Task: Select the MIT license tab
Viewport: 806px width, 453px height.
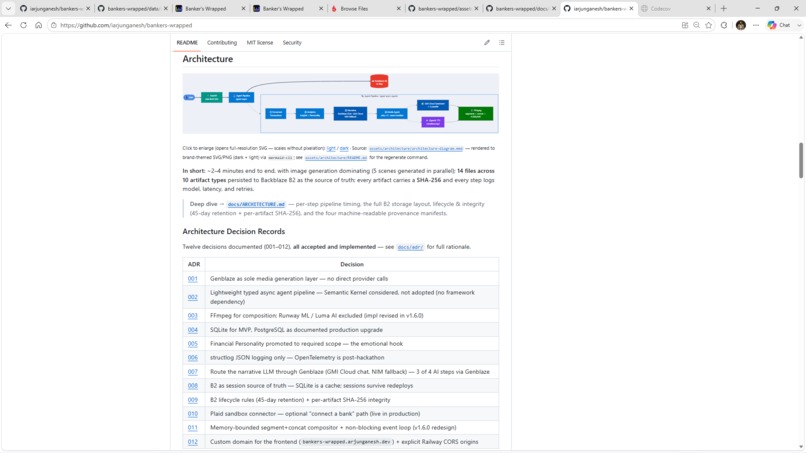Action: pyautogui.click(x=260, y=43)
